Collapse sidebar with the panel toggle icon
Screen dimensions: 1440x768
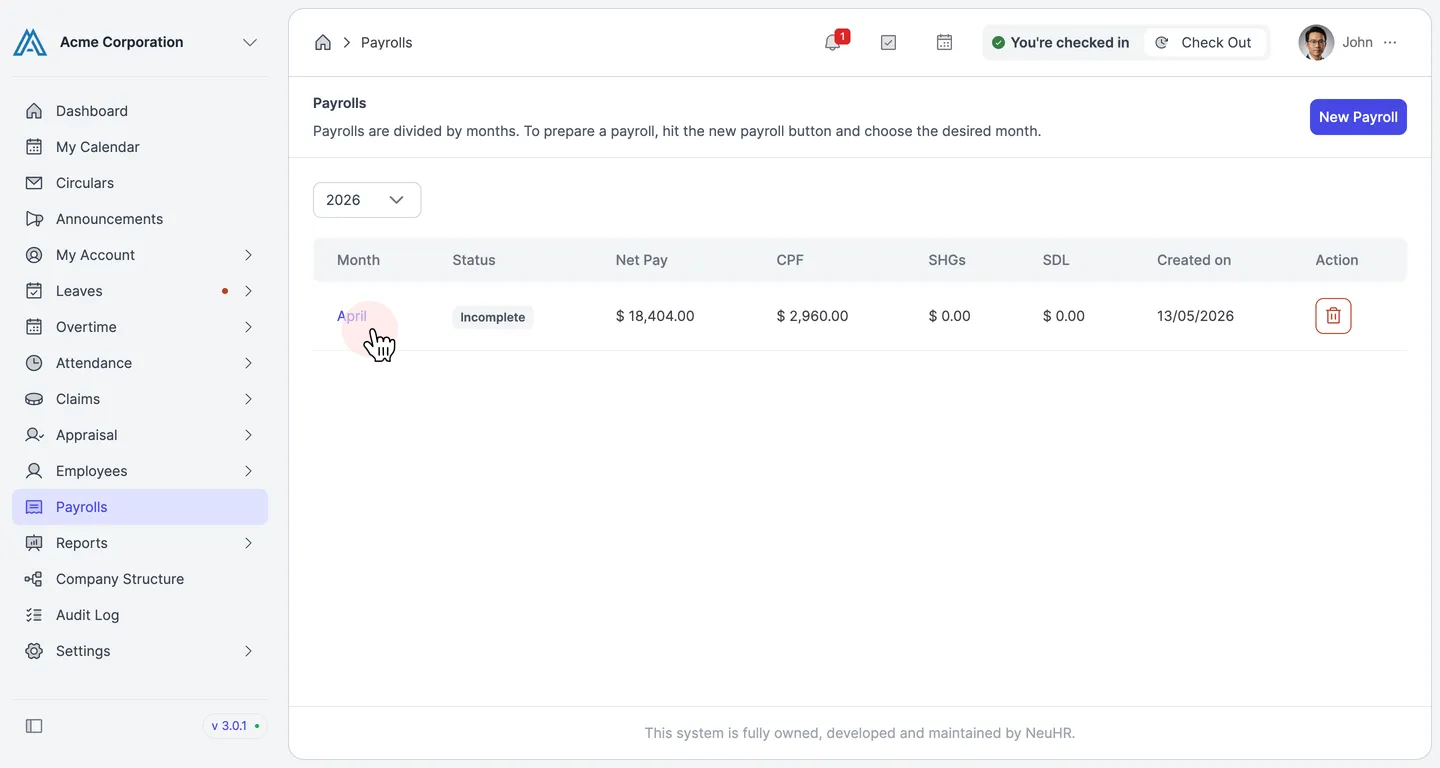tap(34, 726)
